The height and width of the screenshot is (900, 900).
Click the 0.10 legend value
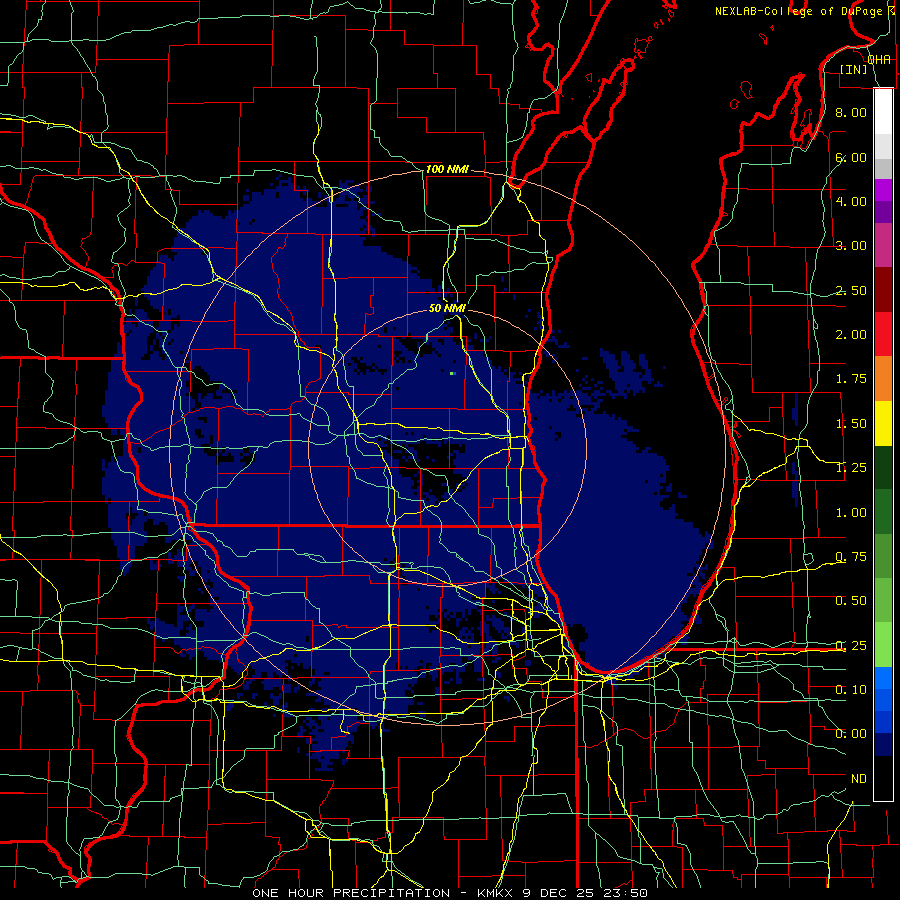tap(851, 690)
